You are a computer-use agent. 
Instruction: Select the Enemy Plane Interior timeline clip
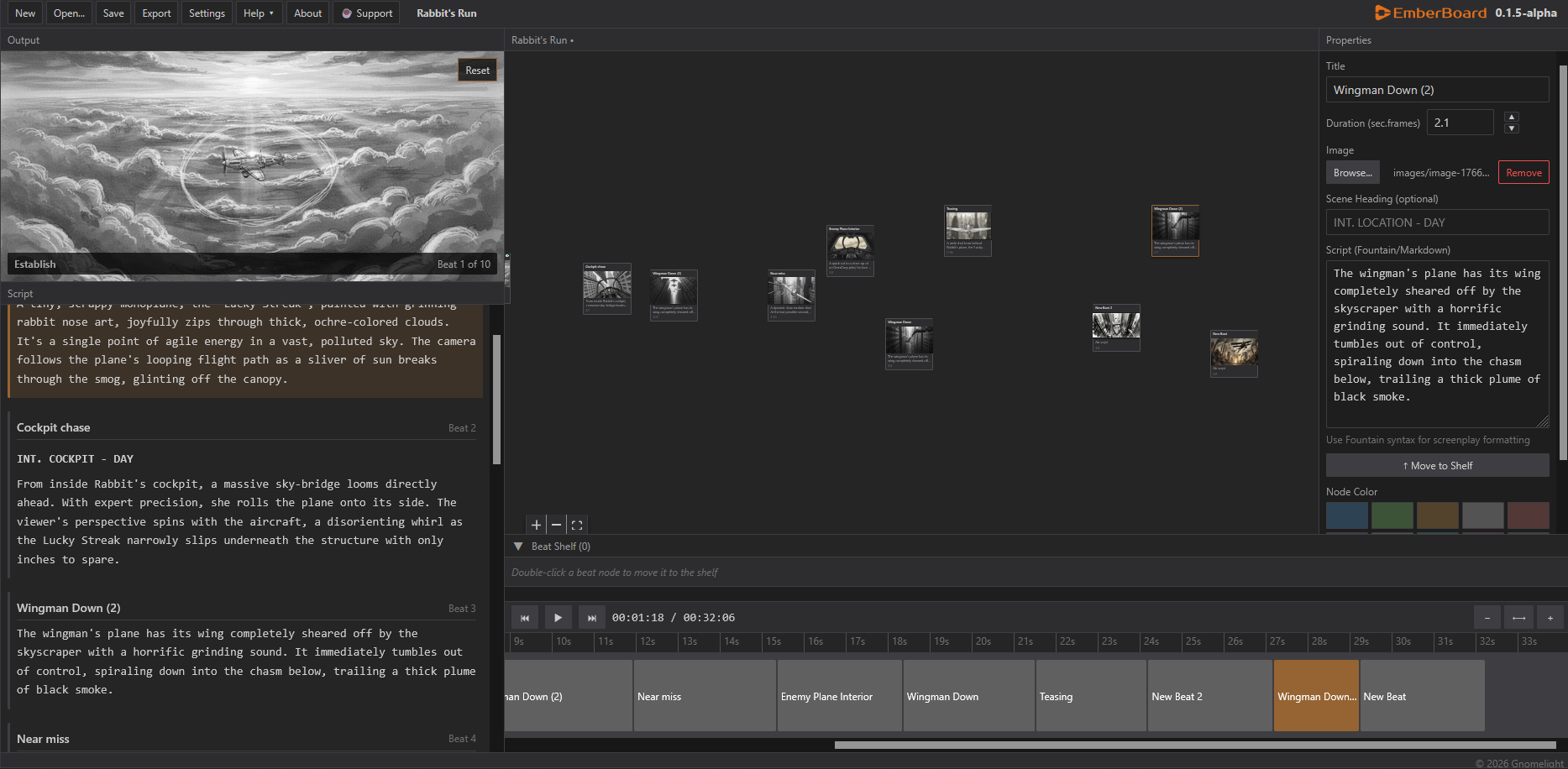point(839,696)
